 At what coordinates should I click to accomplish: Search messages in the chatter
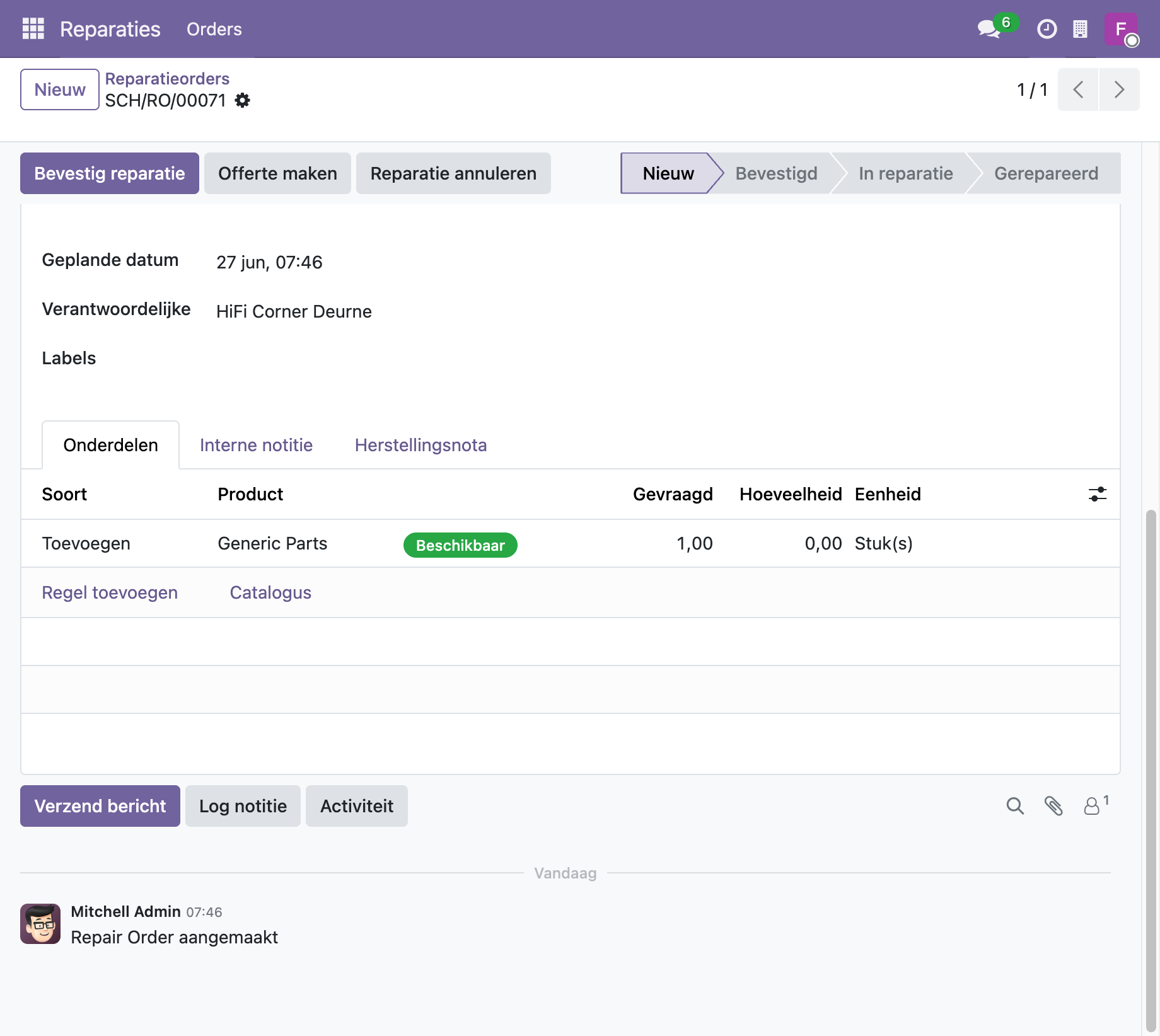point(1015,806)
